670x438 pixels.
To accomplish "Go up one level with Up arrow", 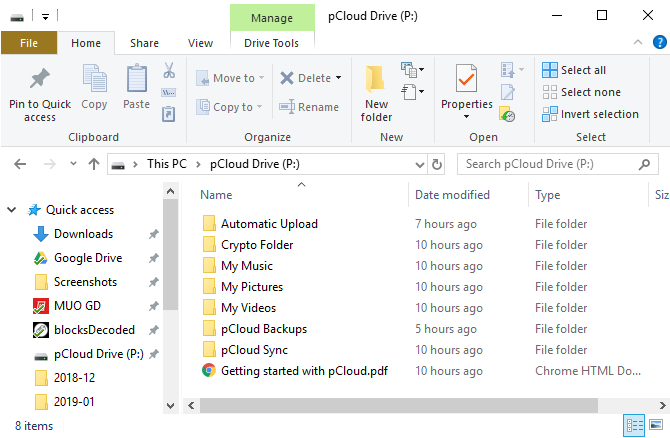I will point(94,164).
